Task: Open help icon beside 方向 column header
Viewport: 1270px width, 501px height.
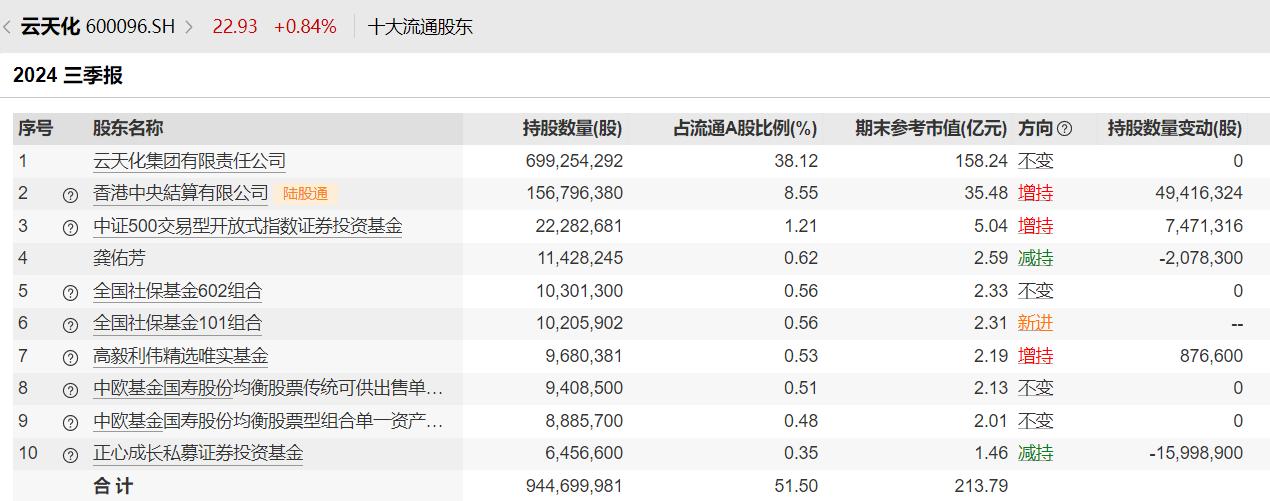Action: pos(1064,129)
